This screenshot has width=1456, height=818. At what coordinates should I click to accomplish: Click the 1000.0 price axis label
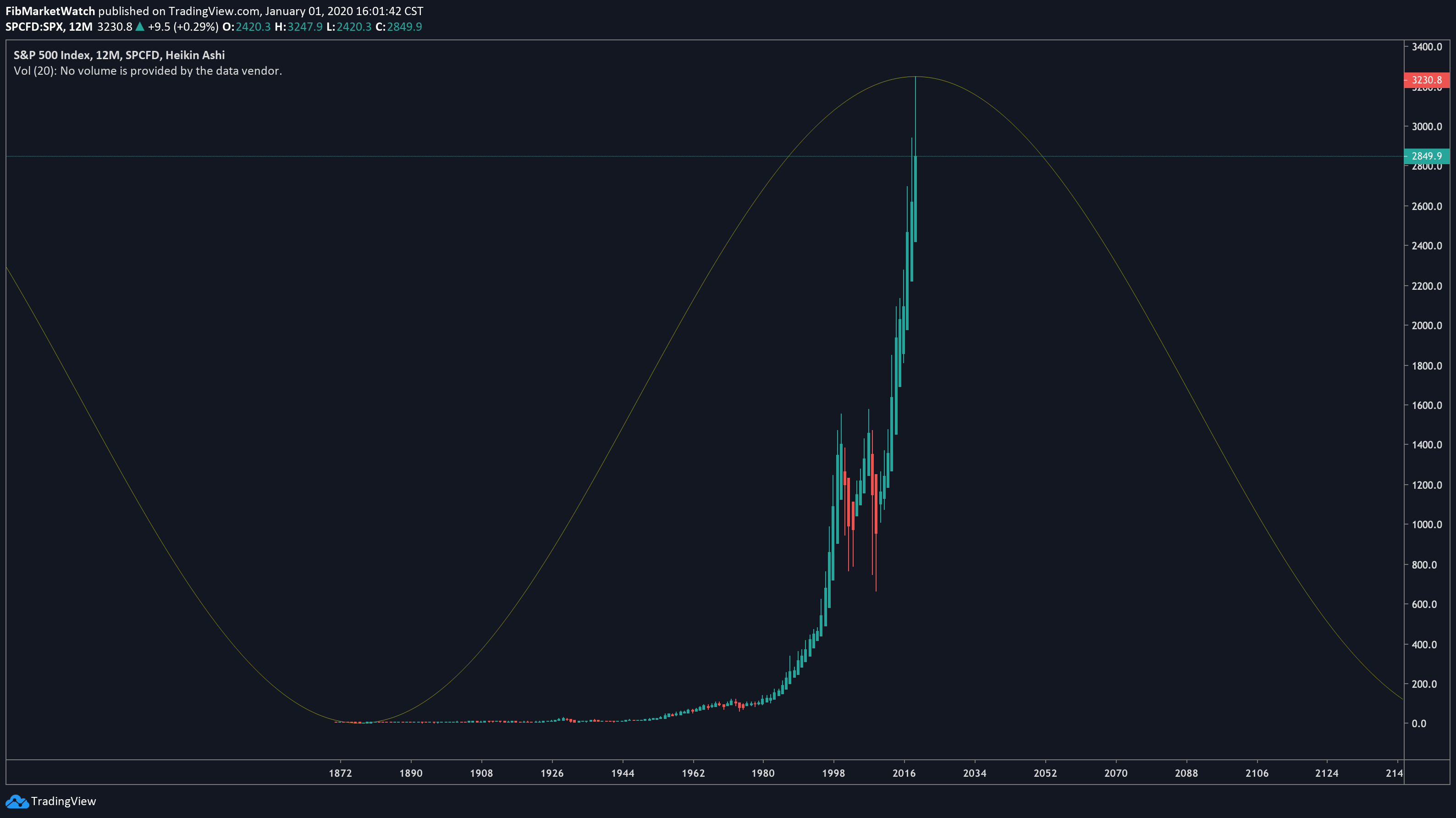[x=1427, y=525]
